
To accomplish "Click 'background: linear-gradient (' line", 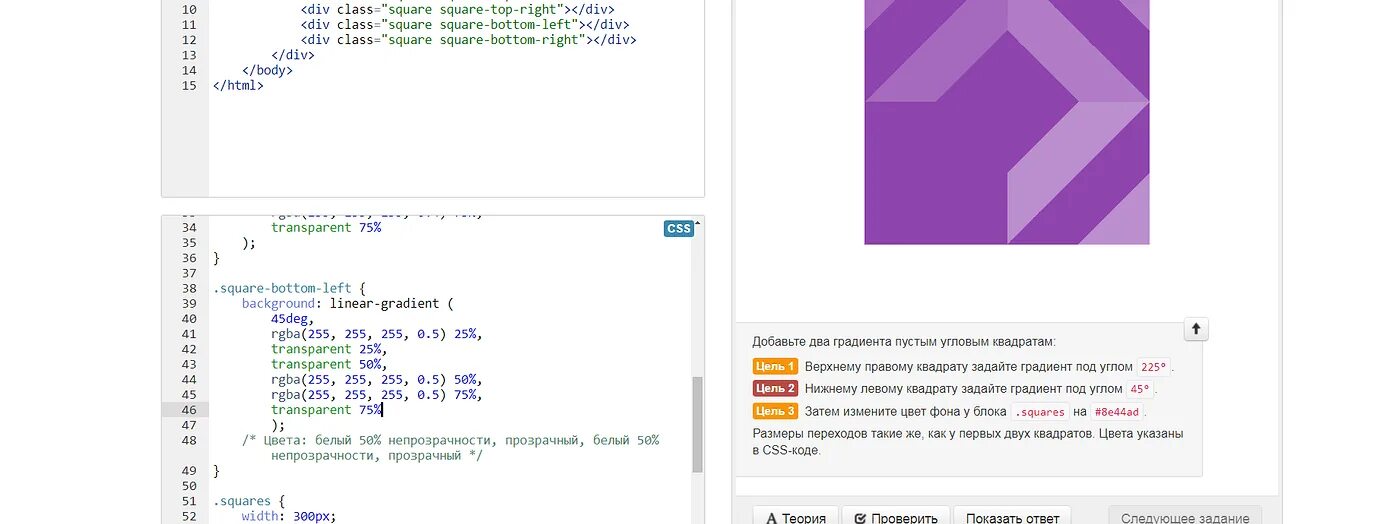I will pos(348,303).
